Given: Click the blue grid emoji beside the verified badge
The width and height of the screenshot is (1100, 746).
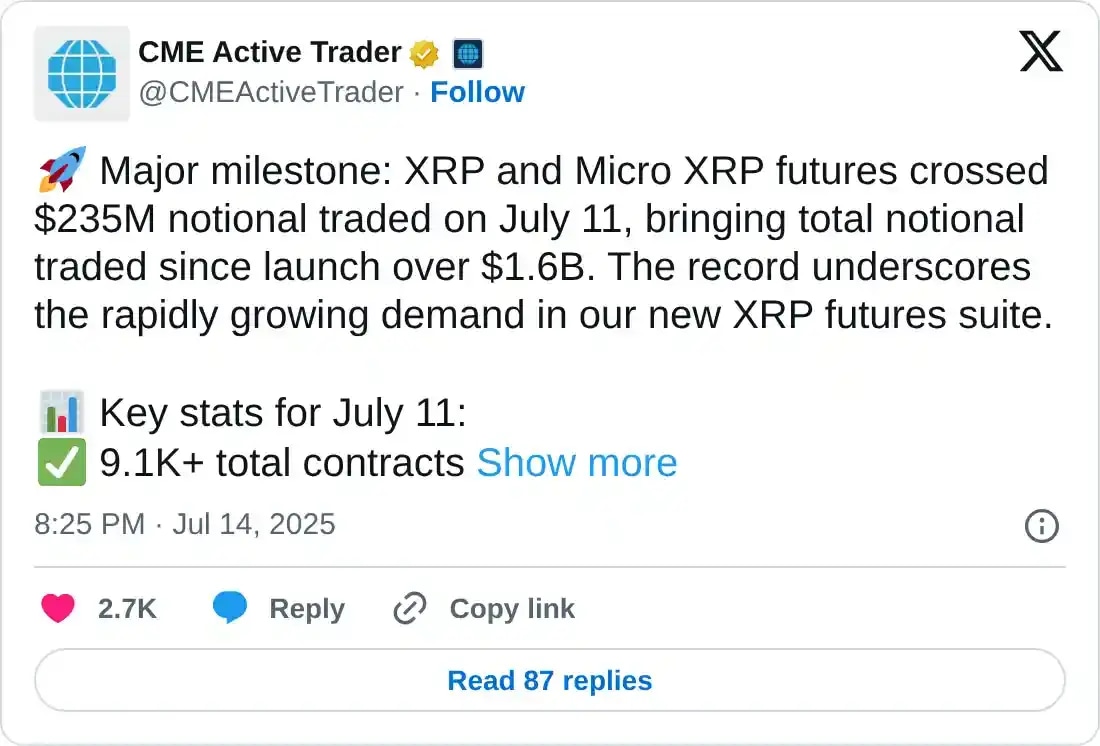Looking at the screenshot, I should click(x=466, y=52).
